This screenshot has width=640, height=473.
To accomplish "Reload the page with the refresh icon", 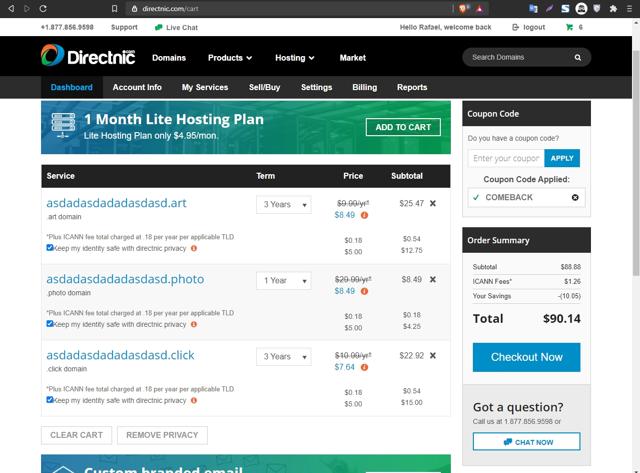I will [43, 8].
